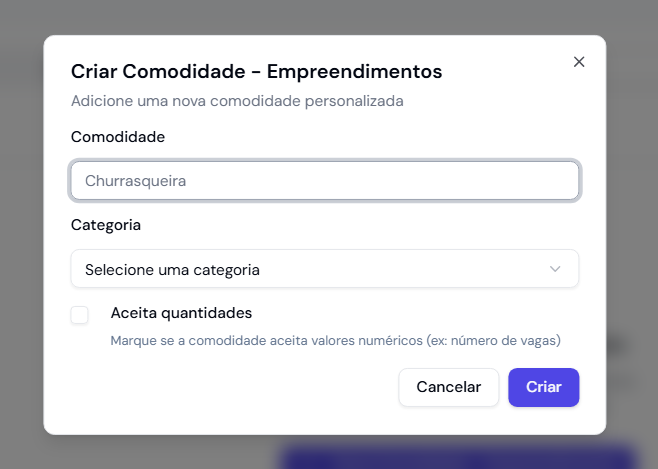Click the helper text about valores numéricos
Screen dimensions: 658x469
point(335,340)
